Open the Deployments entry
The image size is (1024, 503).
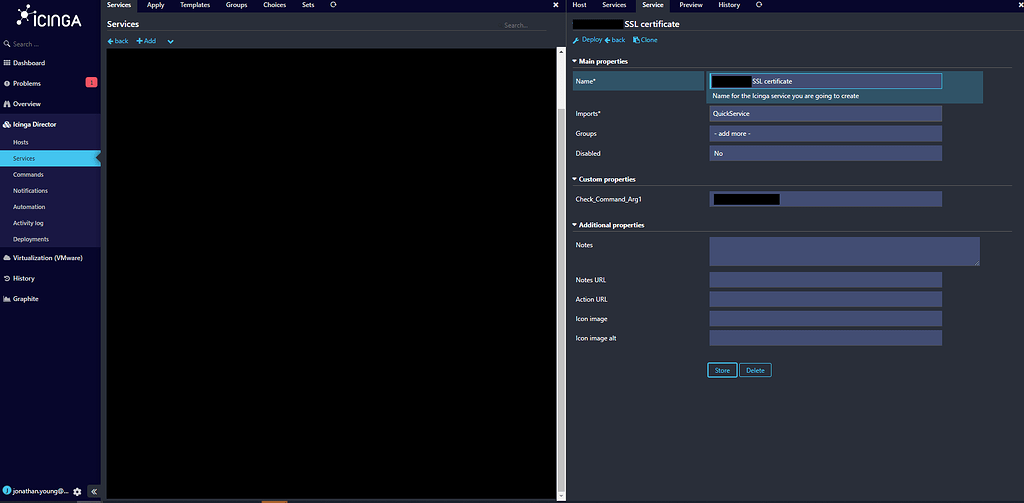[x=31, y=239]
